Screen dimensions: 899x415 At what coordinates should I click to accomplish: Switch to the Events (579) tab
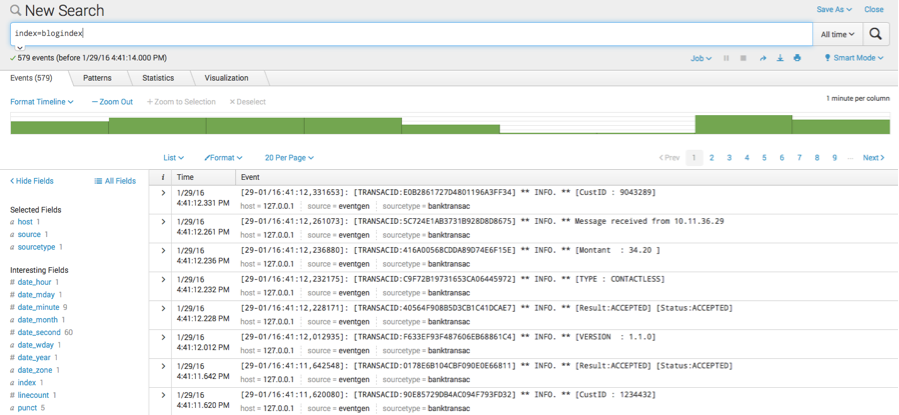[x=32, y=78]
